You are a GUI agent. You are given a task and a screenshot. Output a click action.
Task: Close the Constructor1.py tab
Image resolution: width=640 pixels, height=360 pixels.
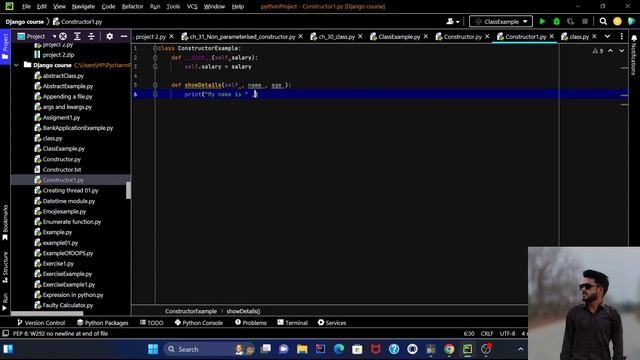coord(551,36)
